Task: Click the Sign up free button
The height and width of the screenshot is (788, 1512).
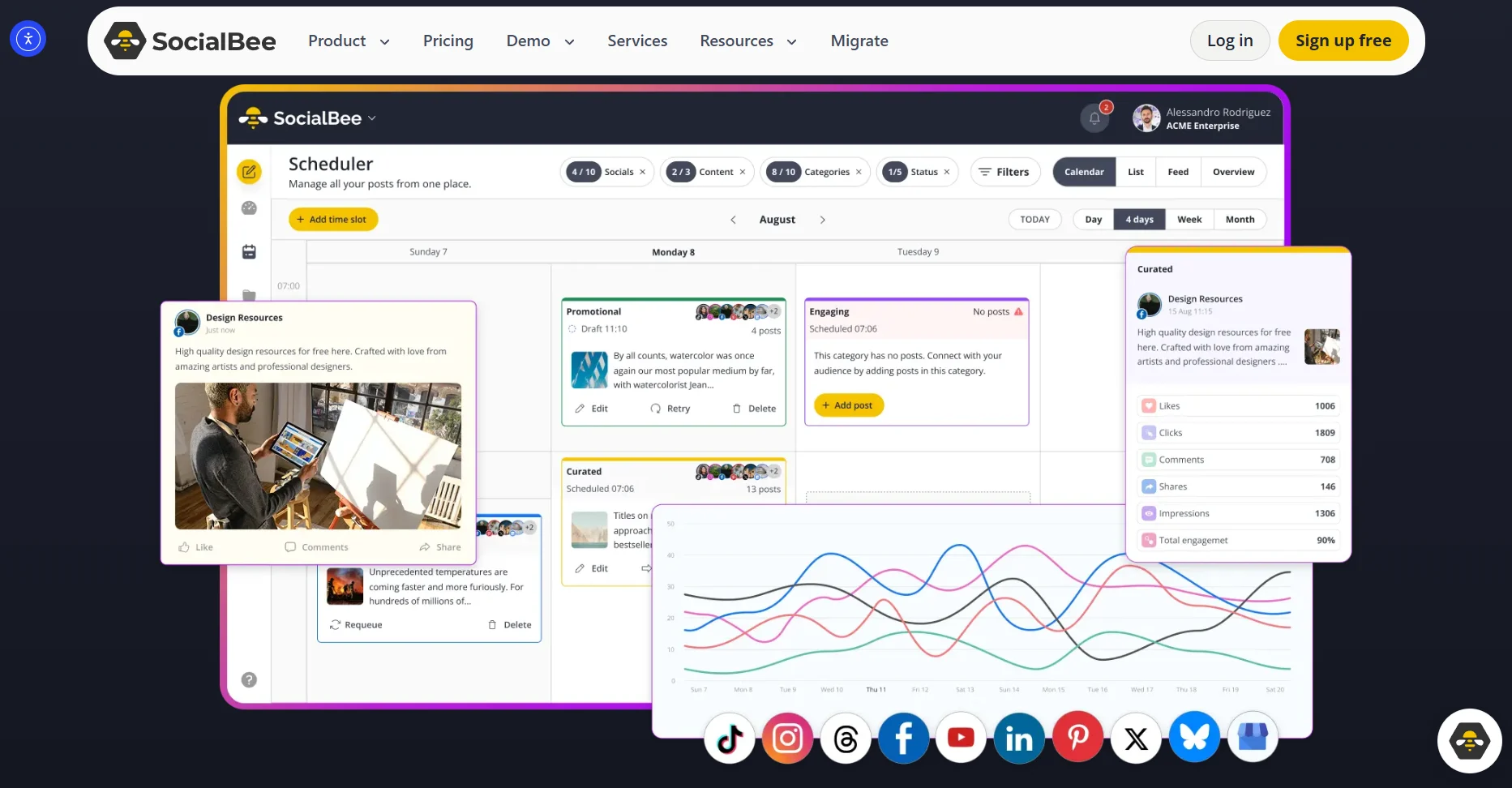Action: click(x=1343, y=41)
